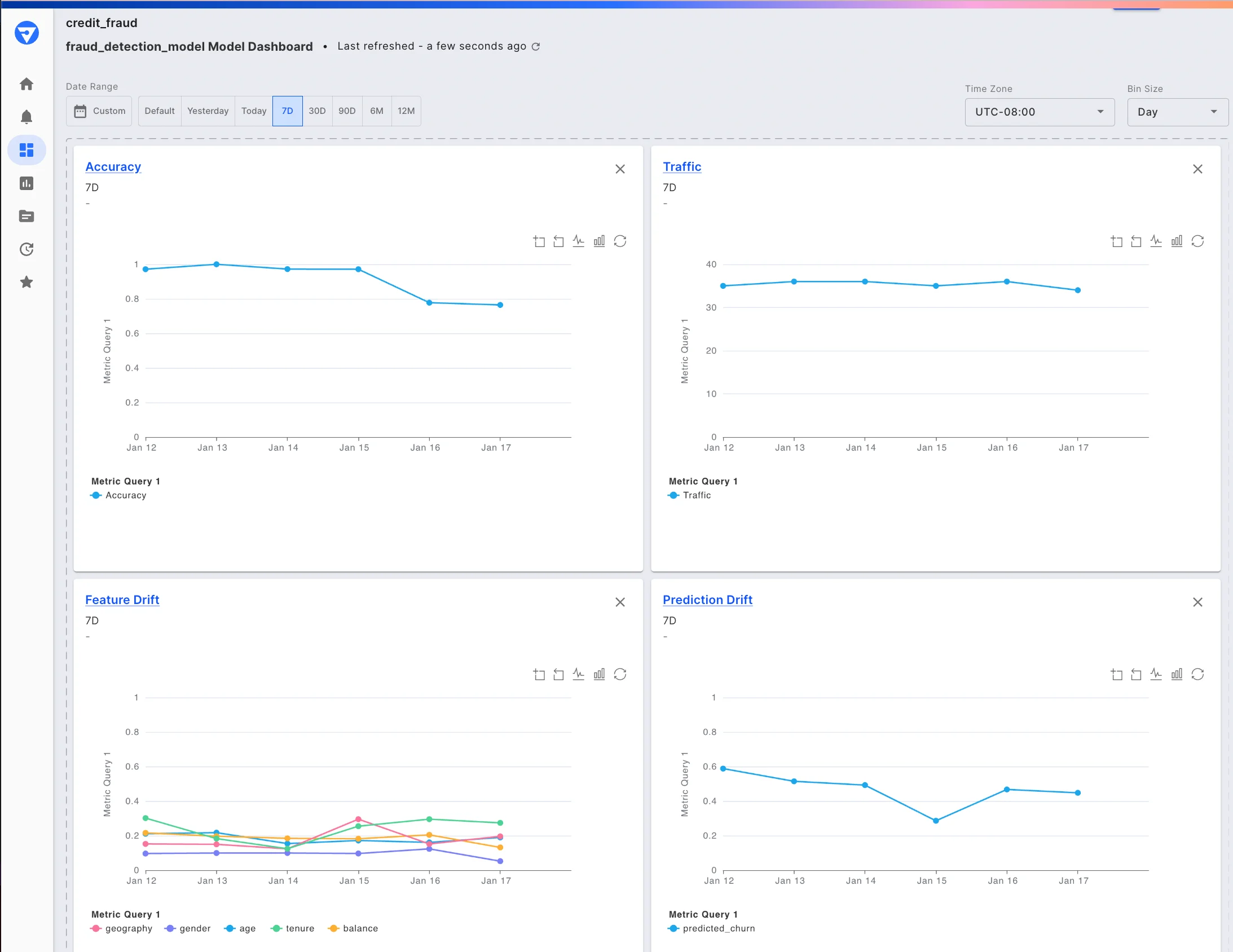Toggle gender series in Feature Drift legend
1233x952 pixels.
click(188, 928)
